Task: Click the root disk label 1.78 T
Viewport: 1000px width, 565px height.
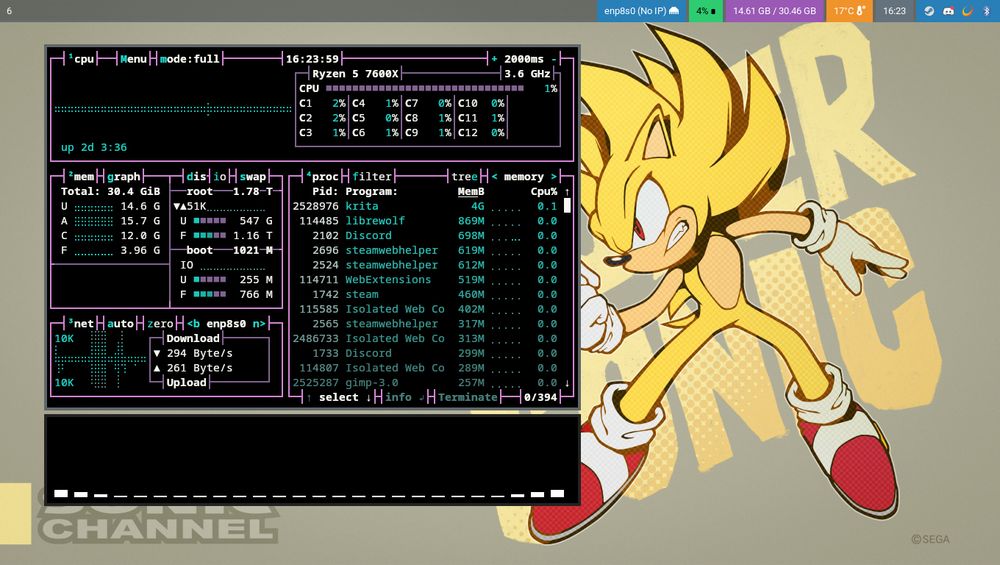Action: pos(253,191)
